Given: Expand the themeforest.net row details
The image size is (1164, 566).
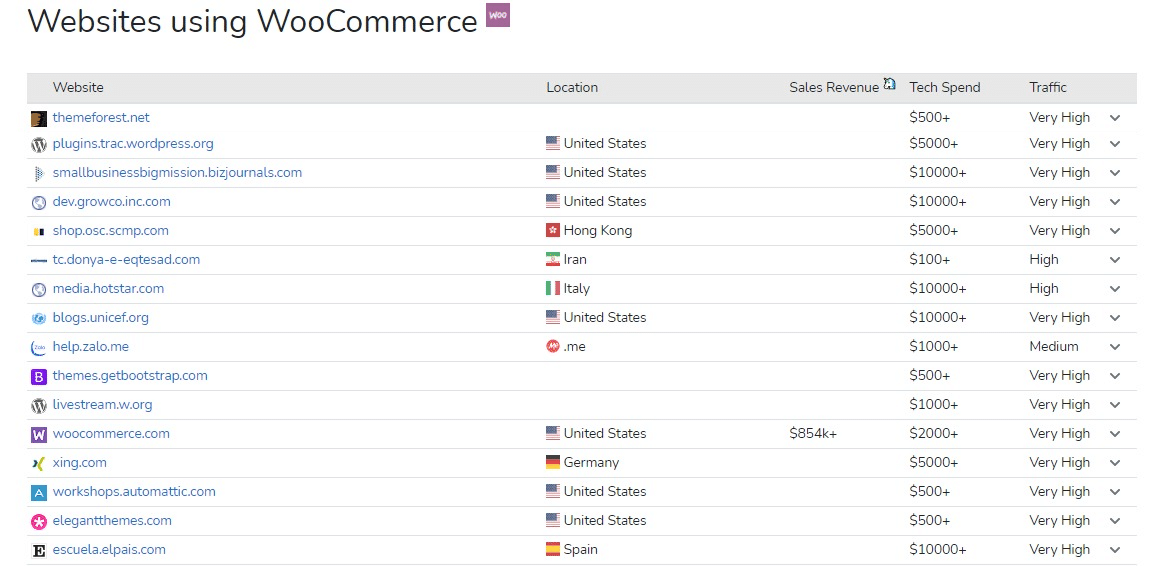Looking at the screenshot, I should coord(1115,118).
